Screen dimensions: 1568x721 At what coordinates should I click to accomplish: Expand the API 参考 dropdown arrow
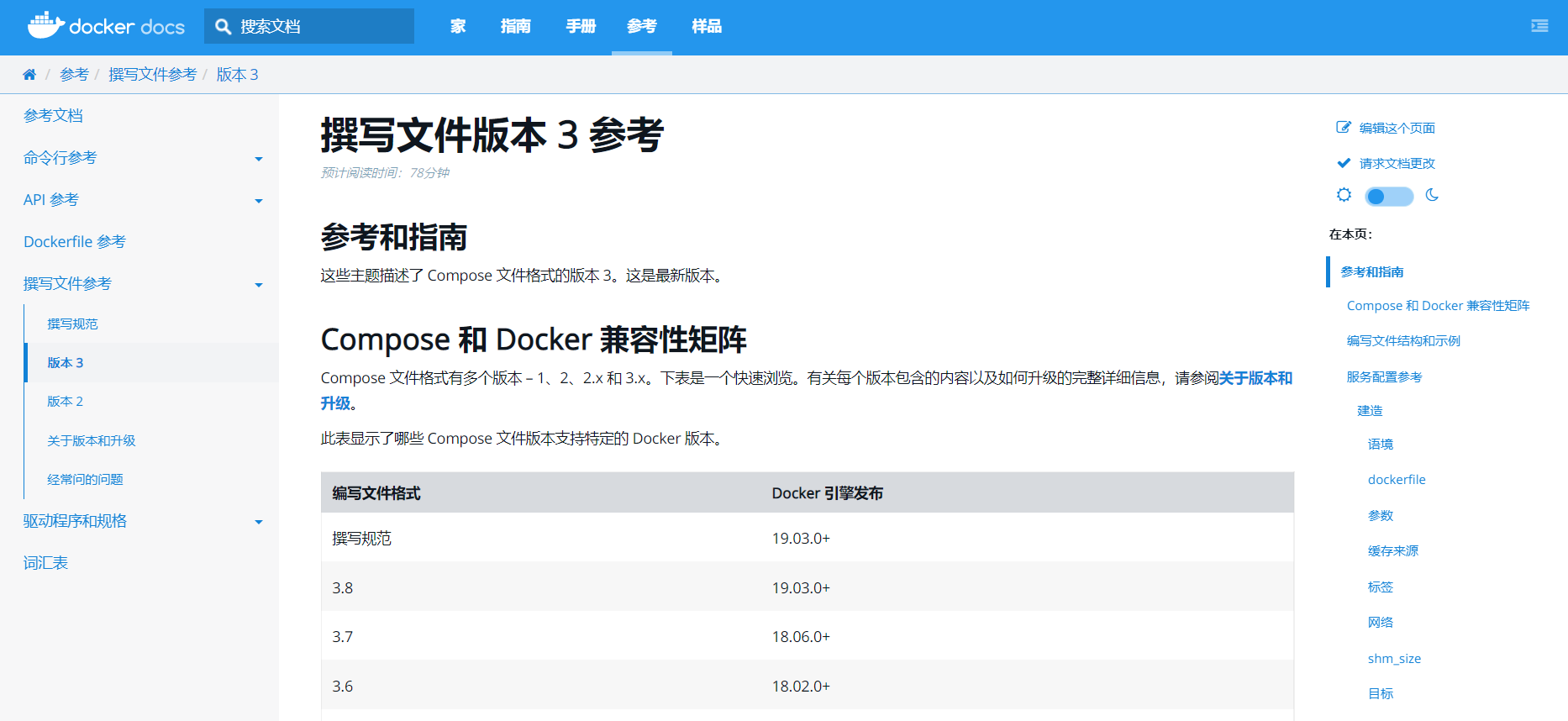point(259,201)
